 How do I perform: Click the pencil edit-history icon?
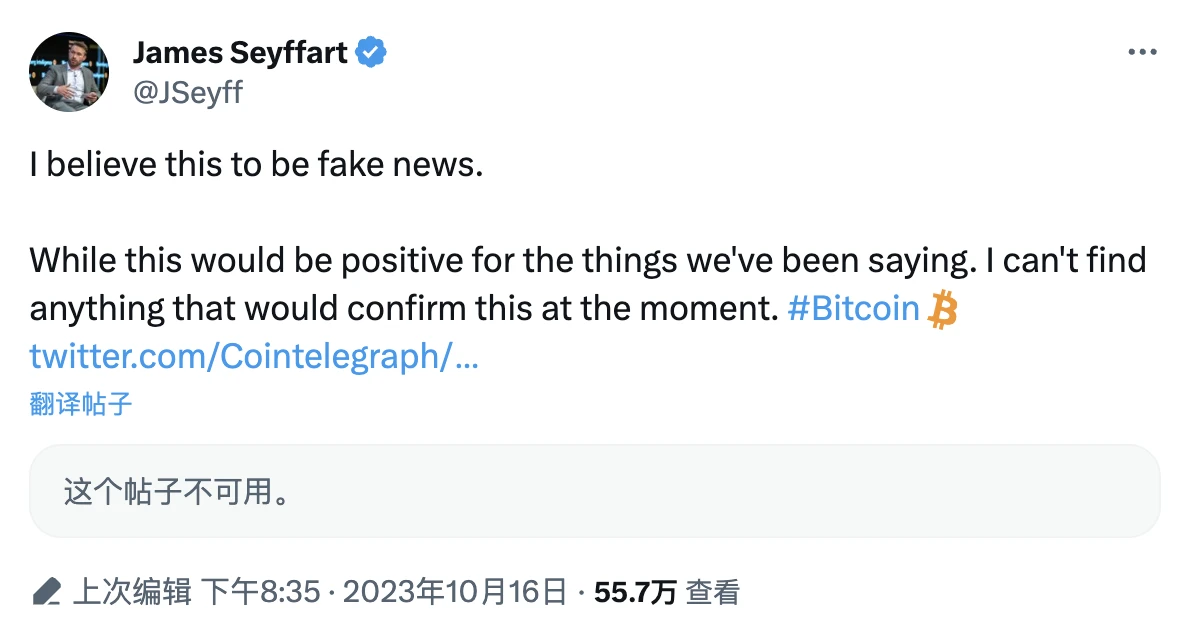coord(47,592)
